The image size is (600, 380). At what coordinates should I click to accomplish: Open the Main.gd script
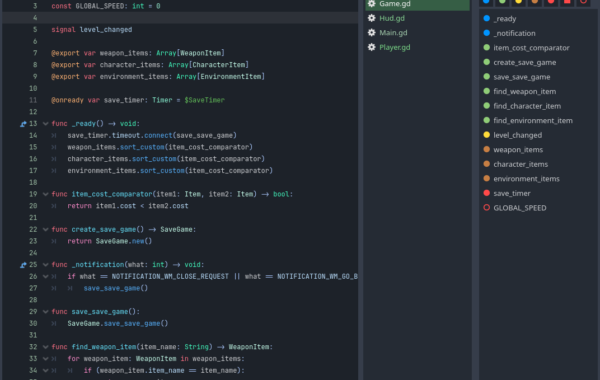(x=417, y=33)
